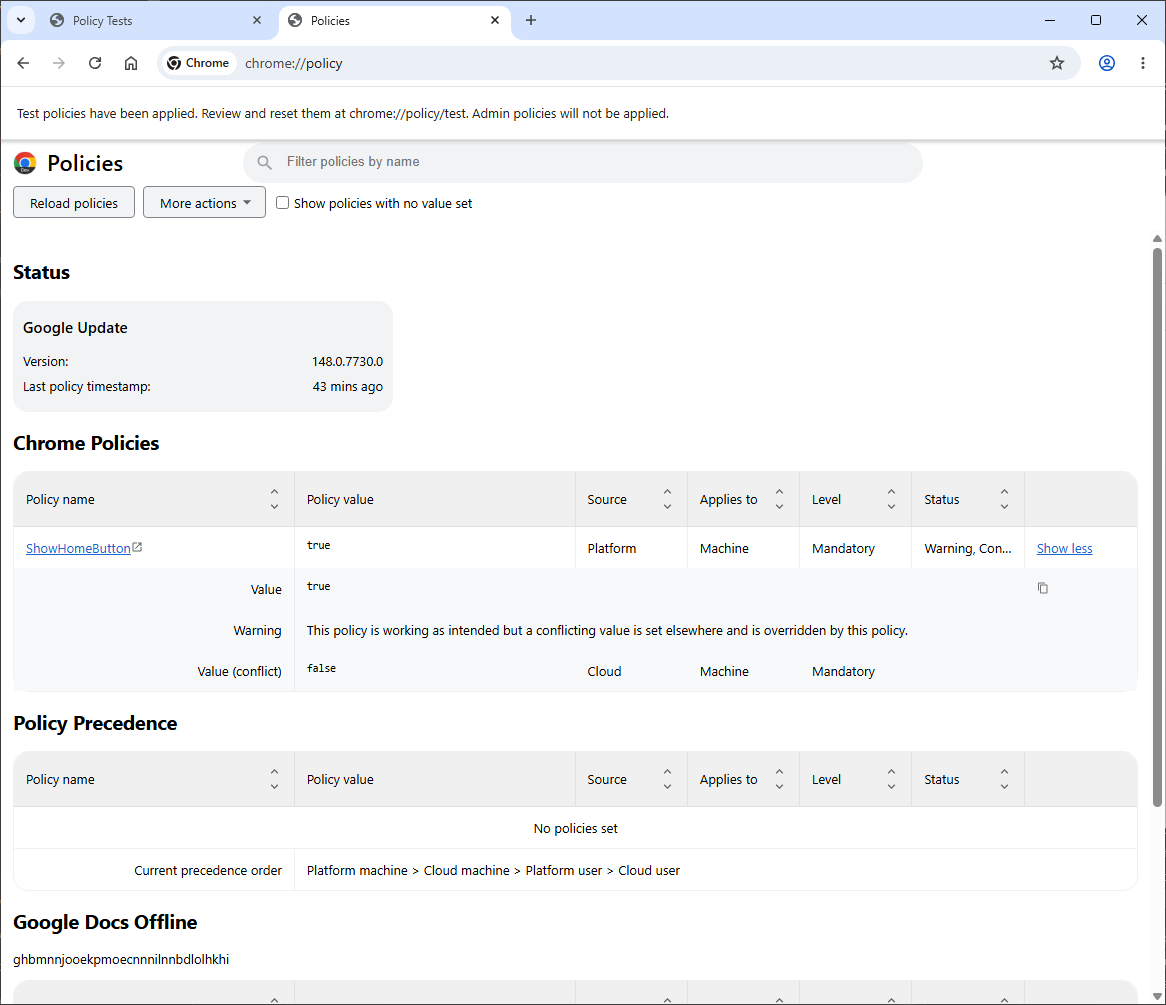This screenshot has height=1005, width=1166.
Task: Click the forward navigation arrow
Action: (x=59, y=63)
